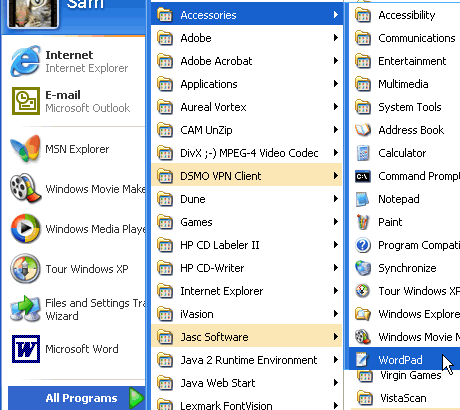Expand the Aureal Vortex submenu arrow
This screenshot has height=410, width=460.
click(x=336, y=107)
